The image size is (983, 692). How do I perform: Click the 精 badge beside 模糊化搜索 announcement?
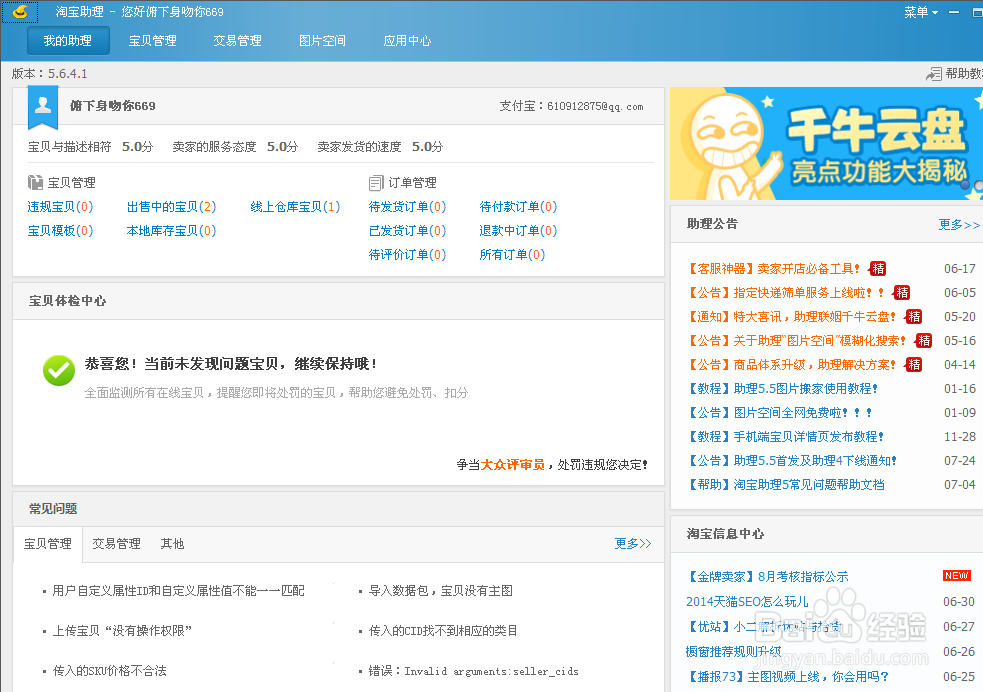[922, 340]
